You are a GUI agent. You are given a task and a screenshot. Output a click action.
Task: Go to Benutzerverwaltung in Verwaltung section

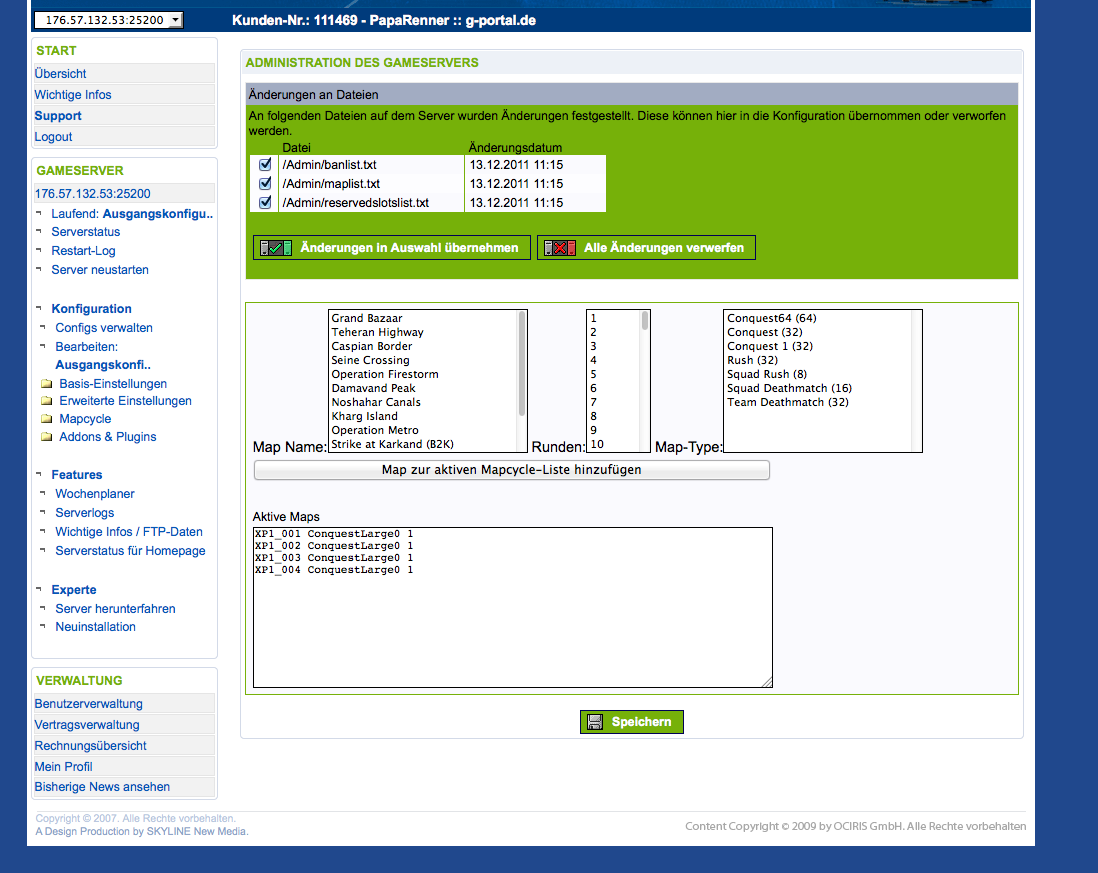click(x=89, y=704)
